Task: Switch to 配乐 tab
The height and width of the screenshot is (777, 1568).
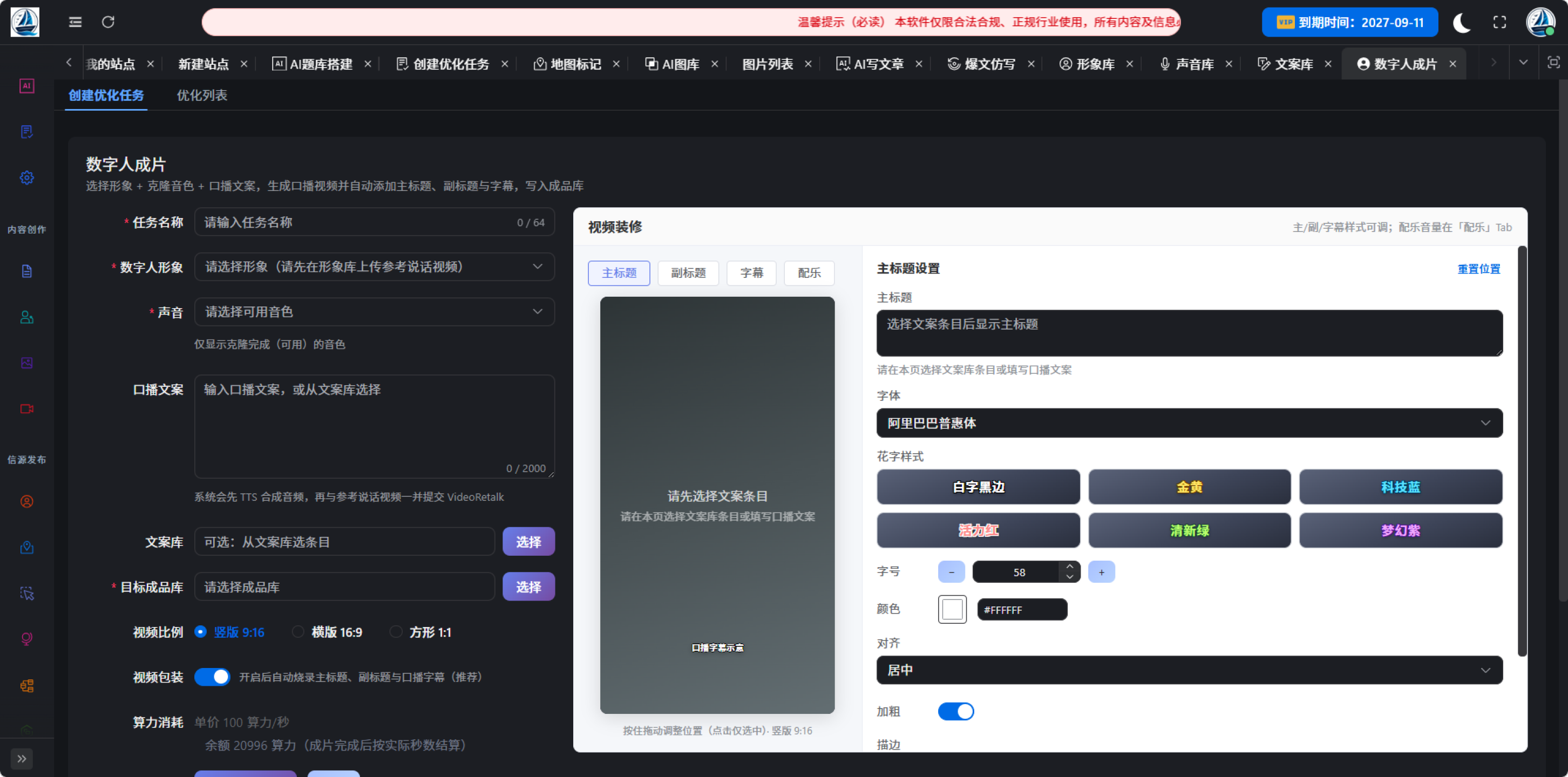Action: point(809,273)
